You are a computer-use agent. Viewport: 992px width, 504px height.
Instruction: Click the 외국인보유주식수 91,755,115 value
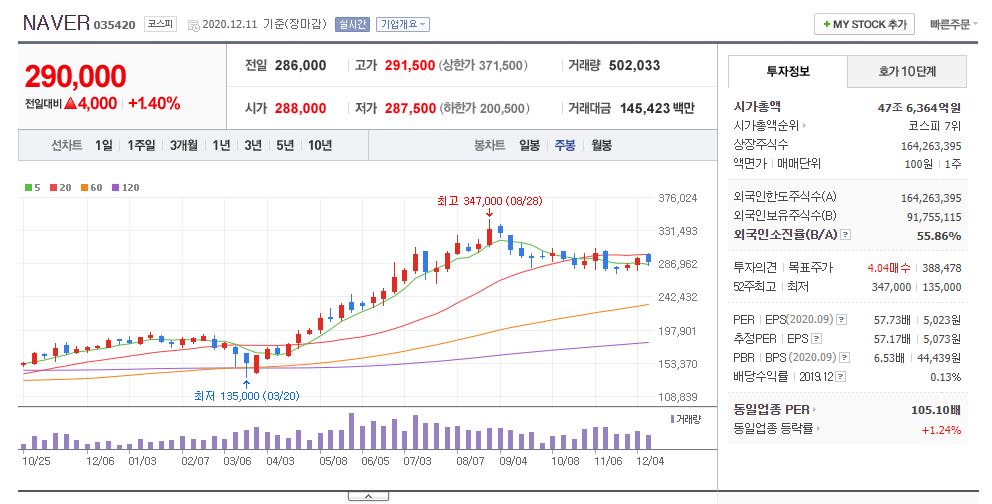(x=934, y=217)
